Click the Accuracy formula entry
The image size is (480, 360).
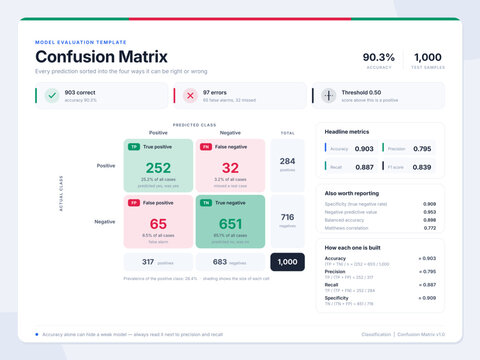click(380, 261)
